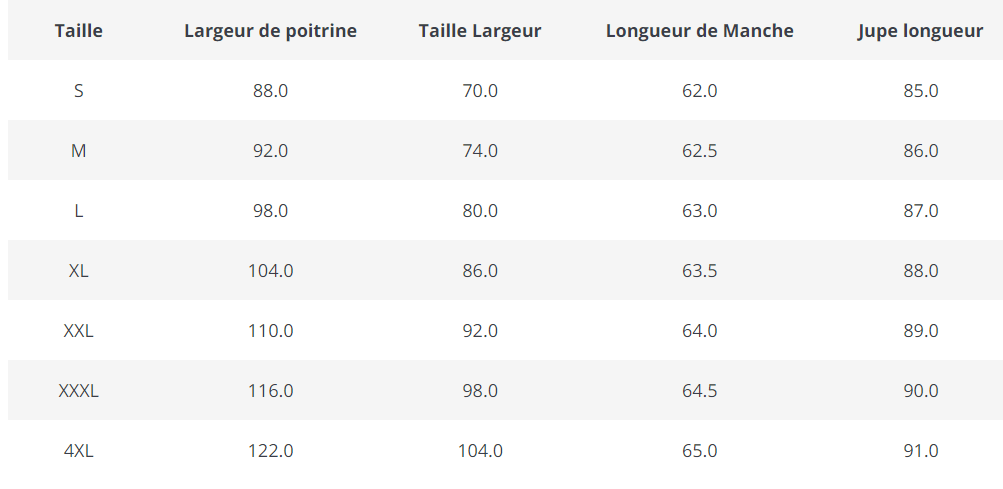Select the L size row label

coord(79,211)
